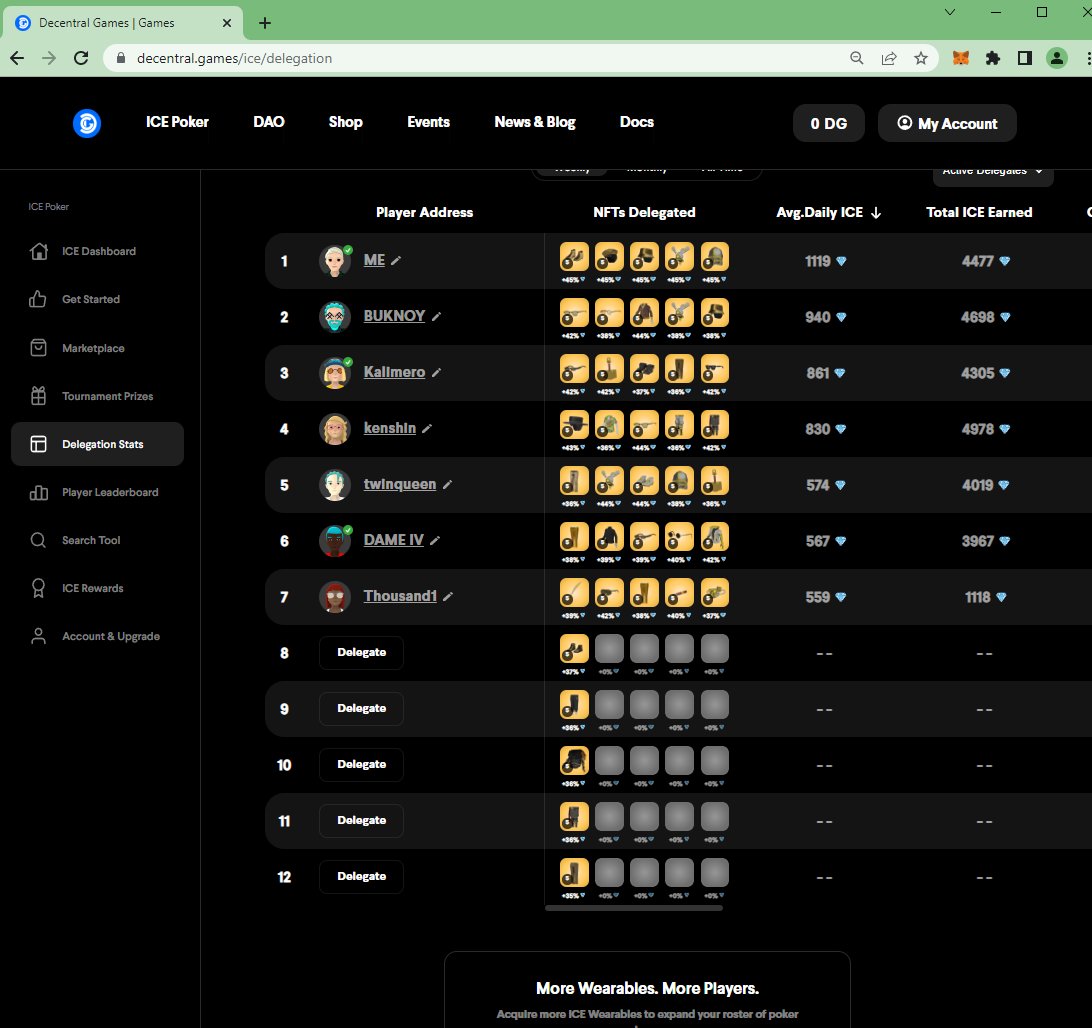This screenshot has width=1092, height=1028.
Task: Open ME player link
Action: pyautogui.click(x=374, y=260)
